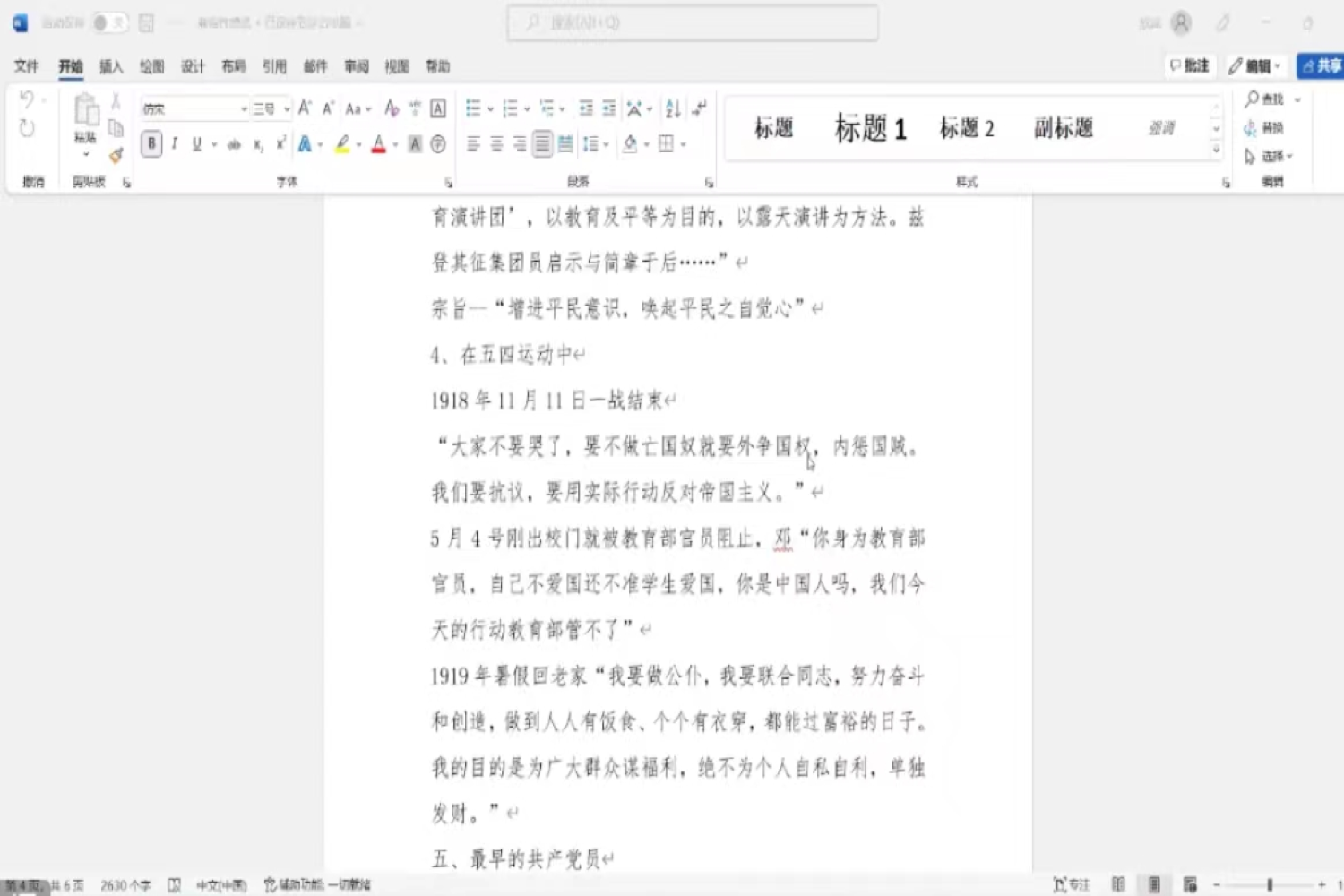Open the 插入 (Insert) ribbon tab
The height and width of the screenshot is (896, 1344).
pos(111,66)
